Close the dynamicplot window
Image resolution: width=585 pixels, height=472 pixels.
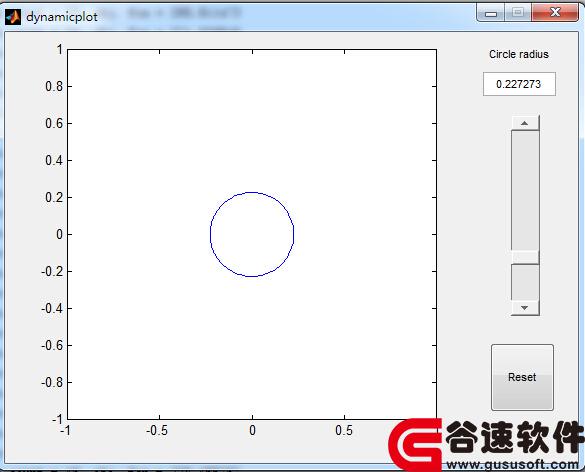(x=555, y=12)
